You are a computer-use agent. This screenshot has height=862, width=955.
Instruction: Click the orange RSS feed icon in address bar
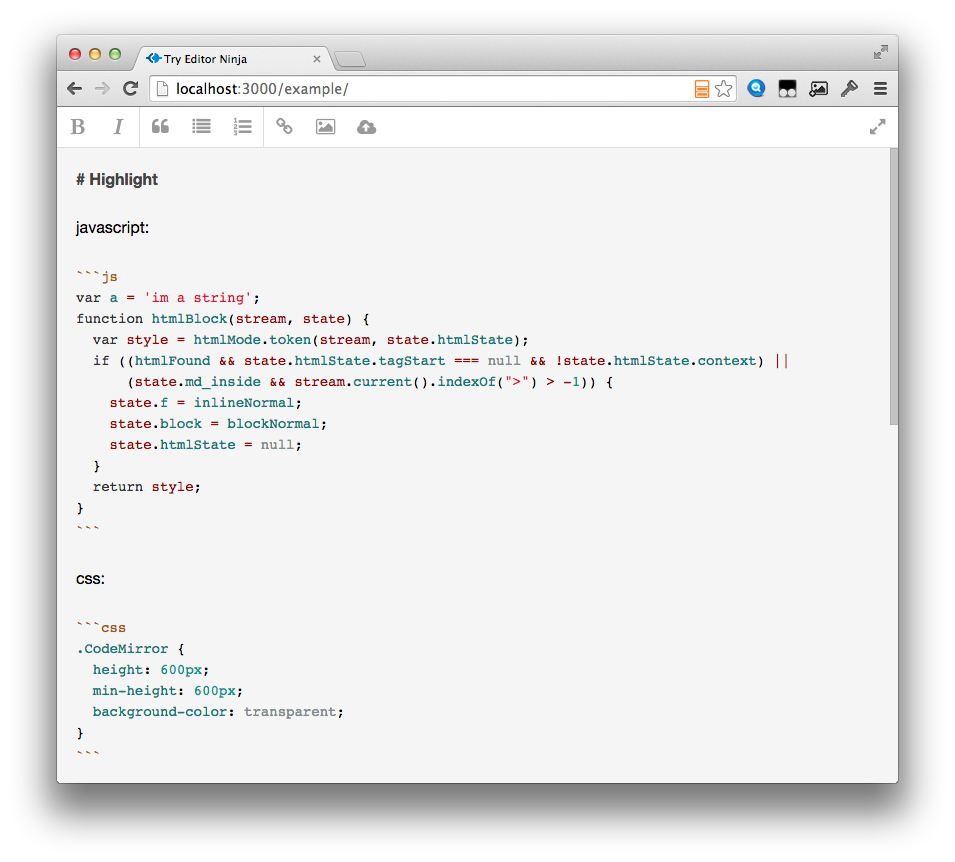[x=702, y=89]
